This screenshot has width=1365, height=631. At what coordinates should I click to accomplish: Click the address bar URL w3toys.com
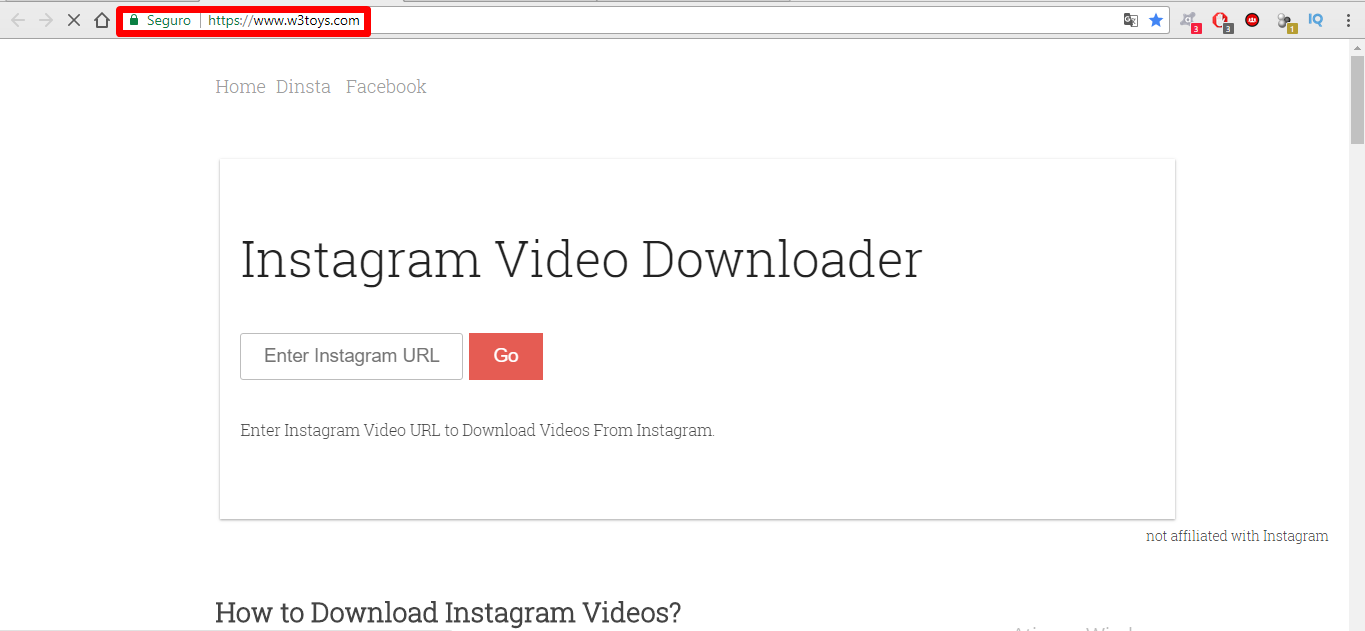(x=284, y=20)
